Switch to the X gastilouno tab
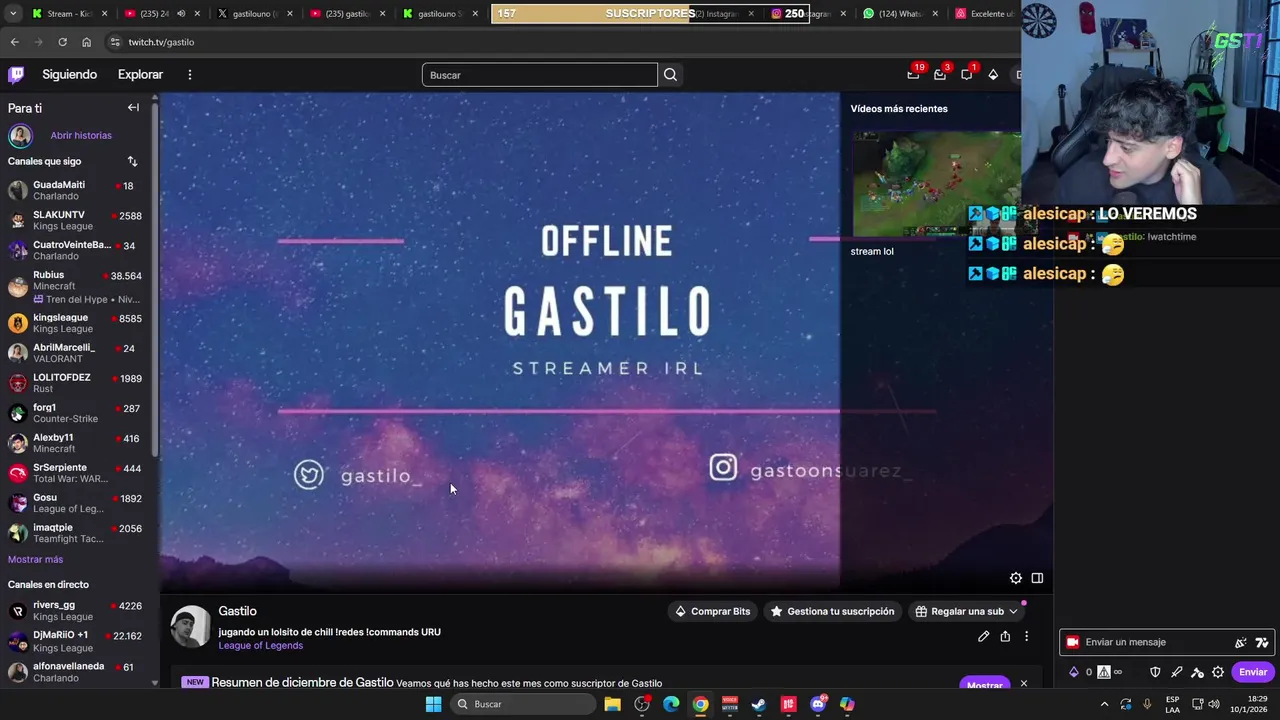Viewport: 1280px width, 720px height. click(256, 14)
